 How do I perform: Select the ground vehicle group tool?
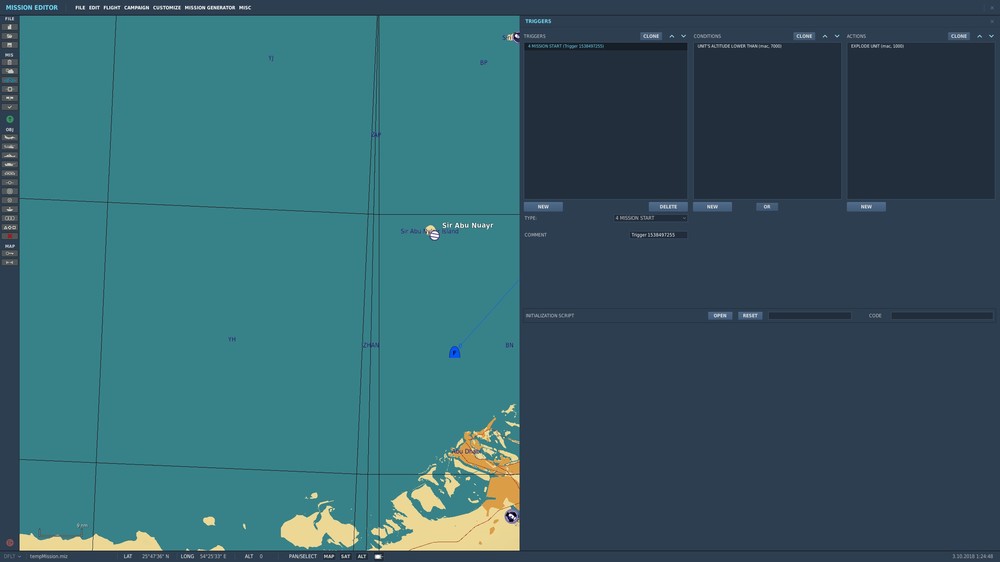pos(10,165)
